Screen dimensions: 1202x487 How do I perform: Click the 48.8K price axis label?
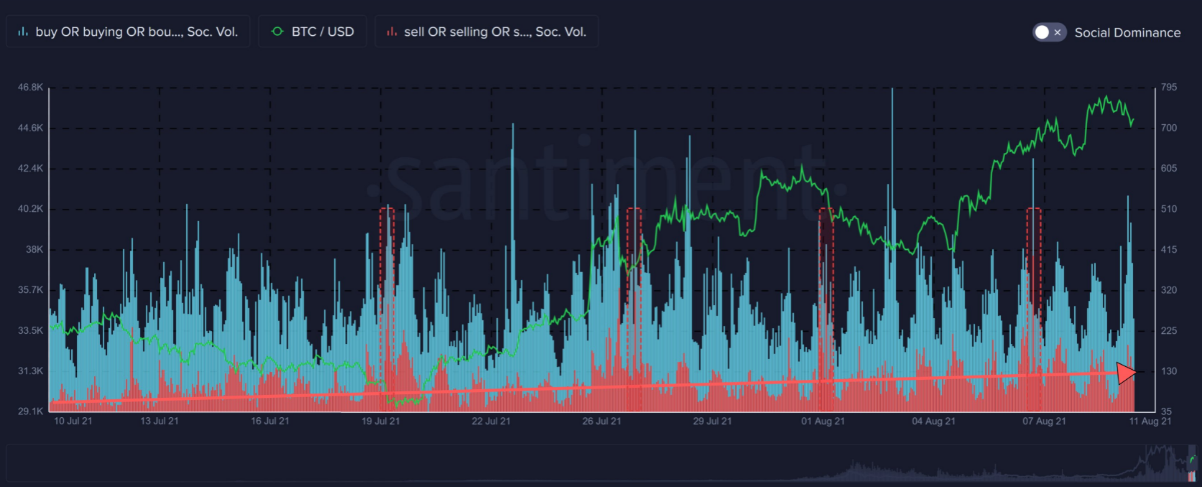[30, 88]
